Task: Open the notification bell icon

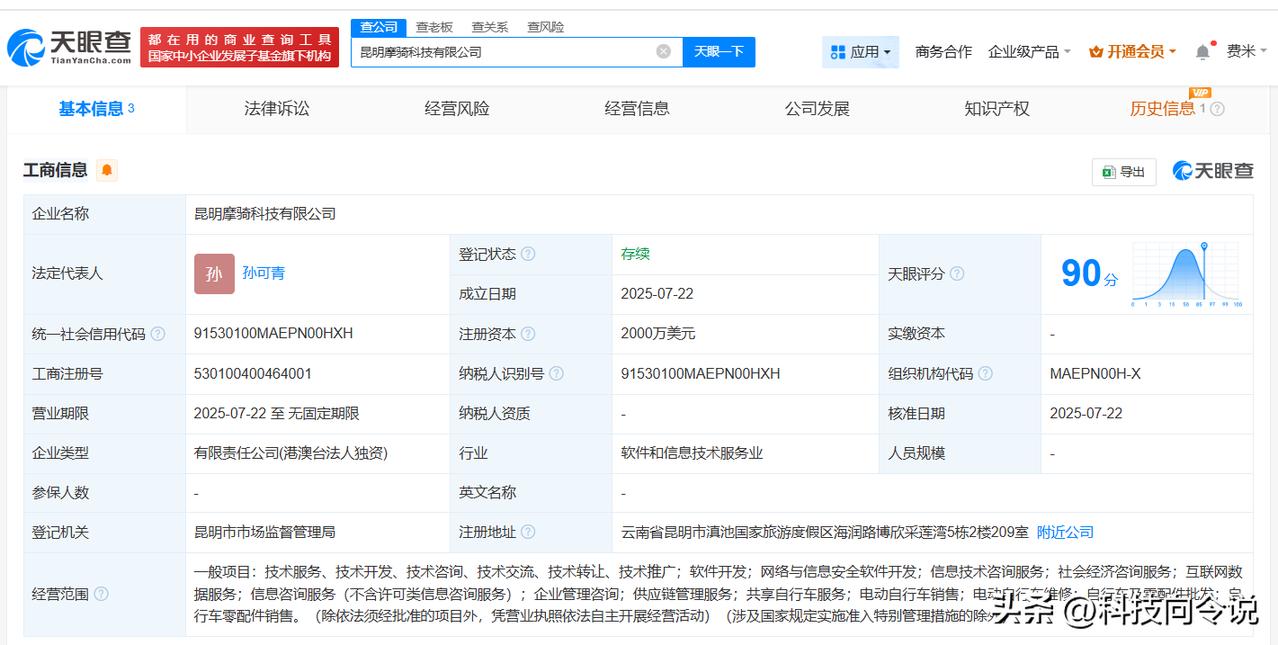Action: point(1202,52)
